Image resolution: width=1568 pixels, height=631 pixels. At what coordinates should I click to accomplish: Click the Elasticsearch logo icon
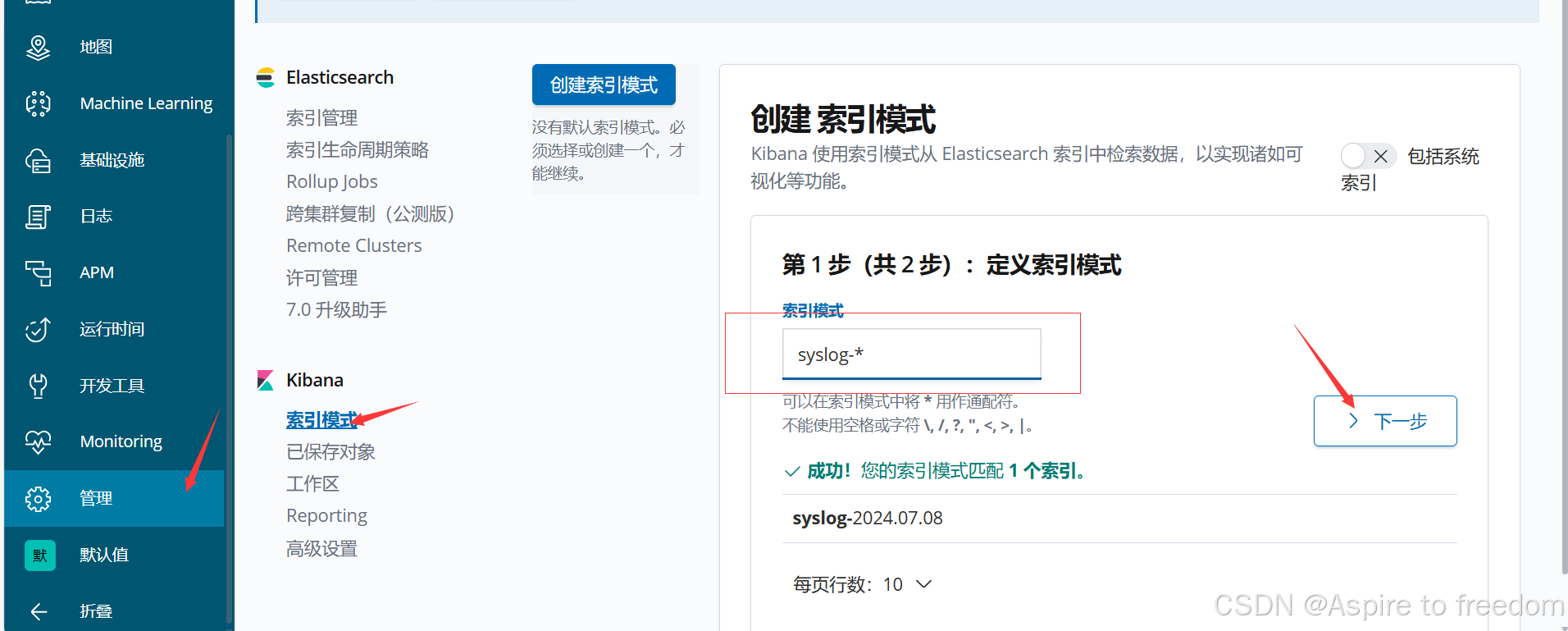point(265,78)
